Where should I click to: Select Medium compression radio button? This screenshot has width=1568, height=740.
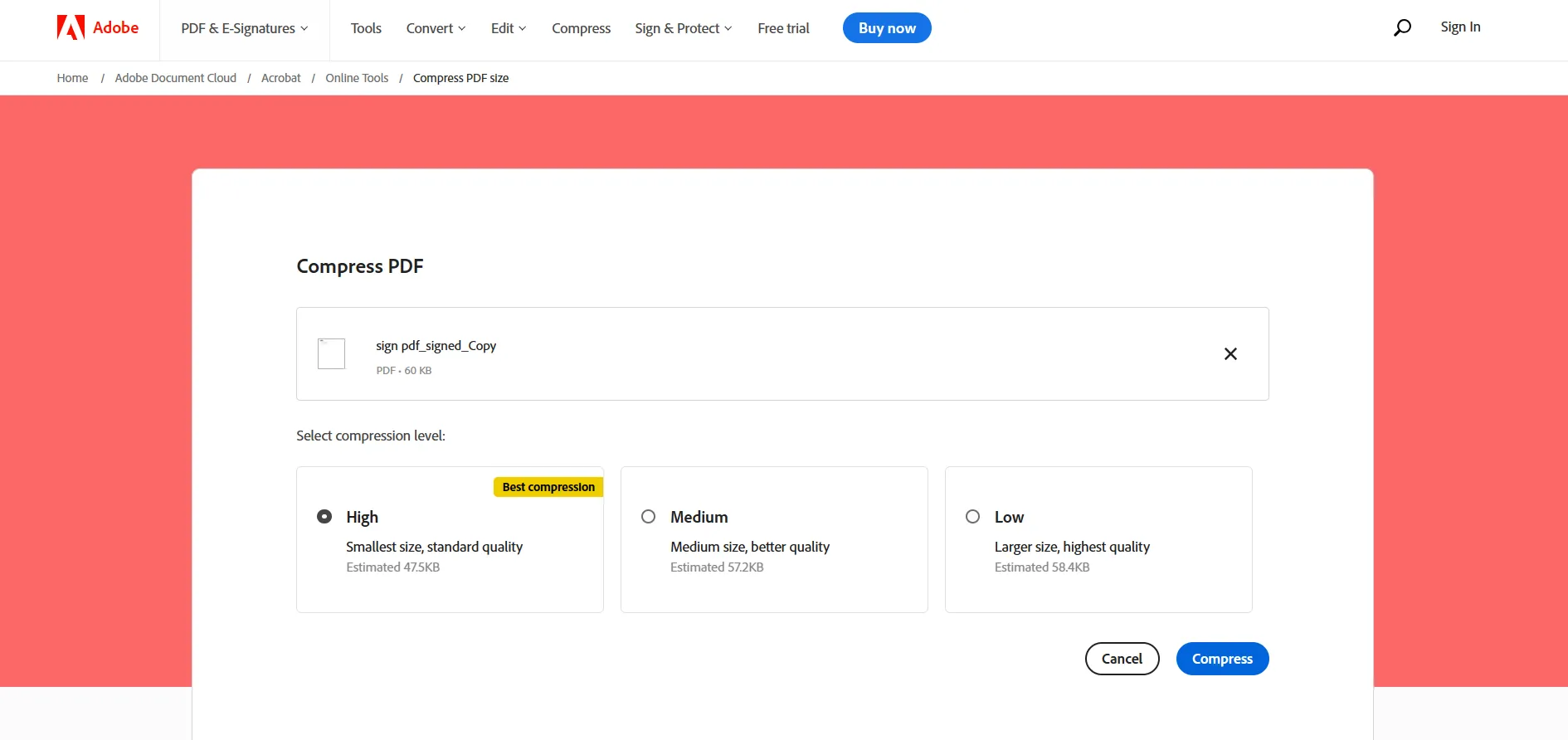pos(649,517)
